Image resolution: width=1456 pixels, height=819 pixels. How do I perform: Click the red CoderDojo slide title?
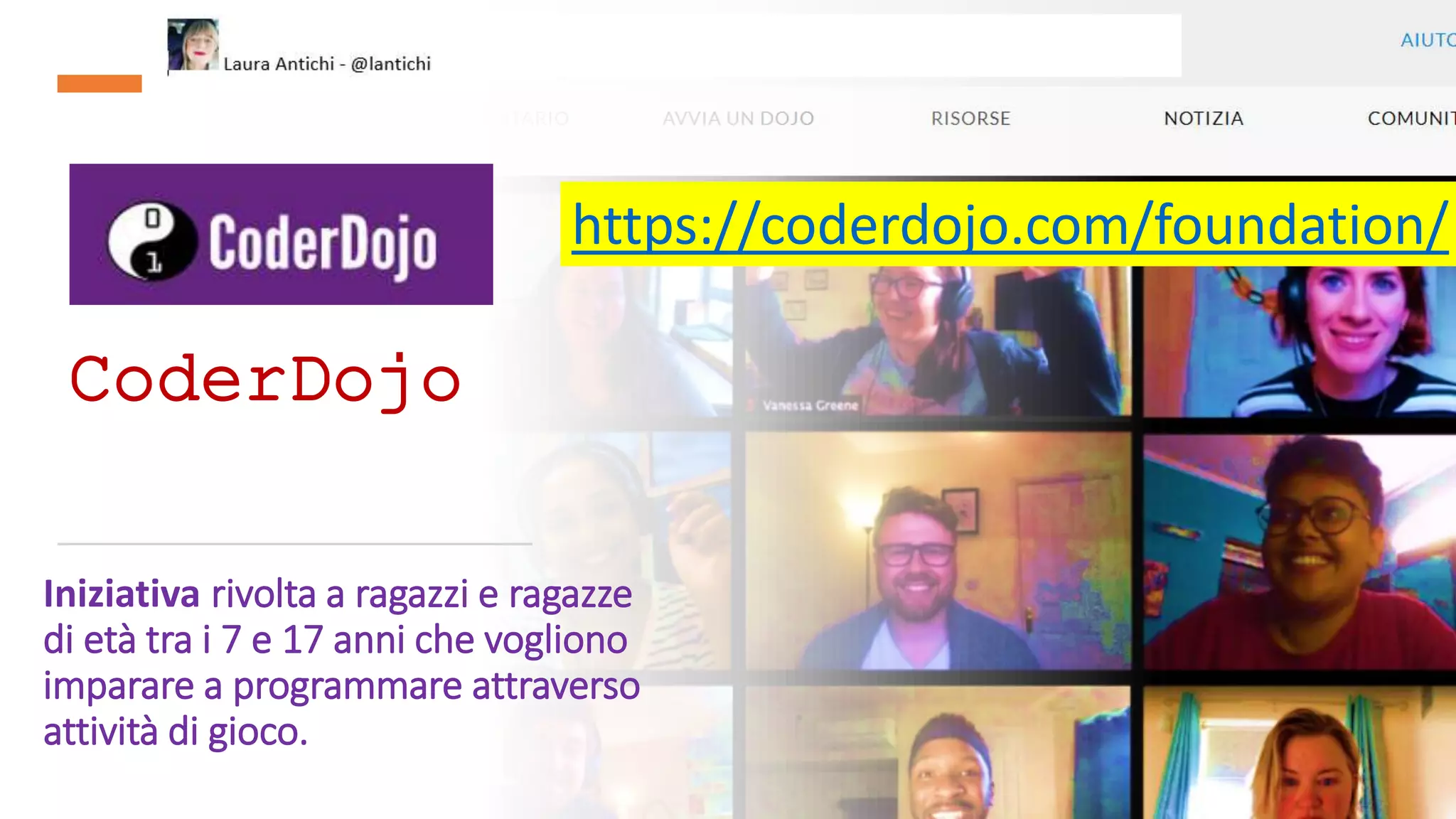pyautogui.click(x=265, y=380)
